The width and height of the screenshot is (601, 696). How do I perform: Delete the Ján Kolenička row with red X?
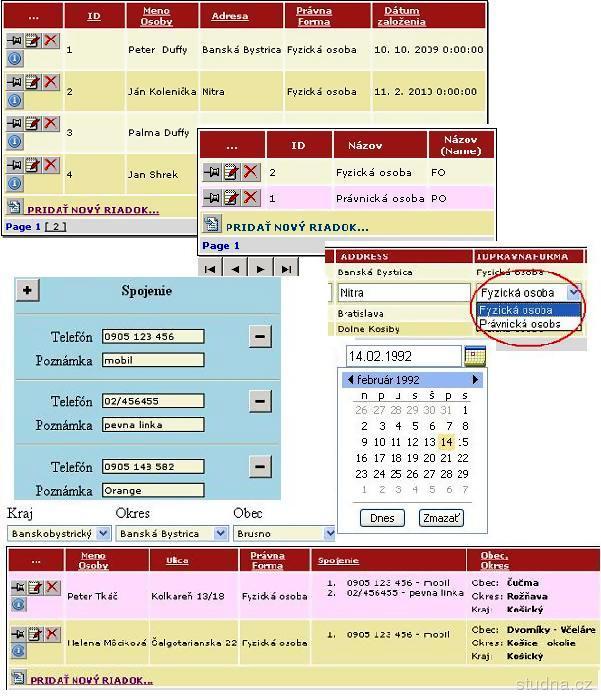51,82
